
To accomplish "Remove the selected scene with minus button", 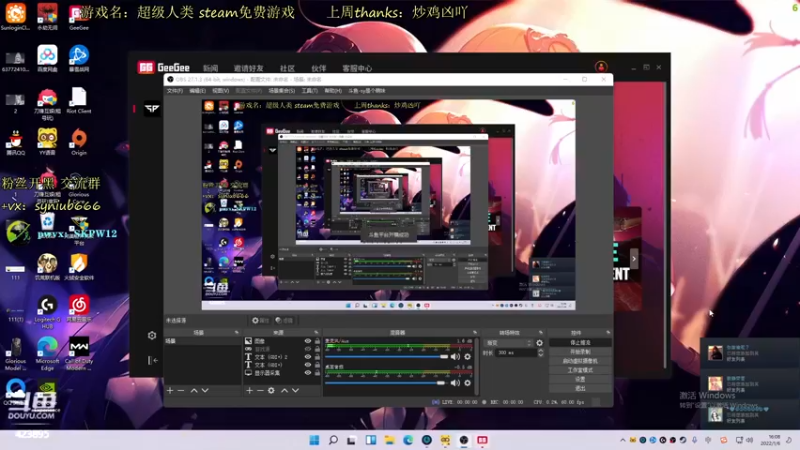I will coord(181,390).
